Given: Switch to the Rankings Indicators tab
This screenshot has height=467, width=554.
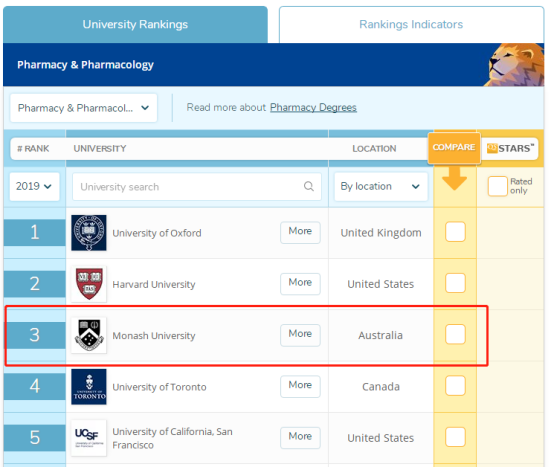Looking at the screenshot, I should [411, 24].
